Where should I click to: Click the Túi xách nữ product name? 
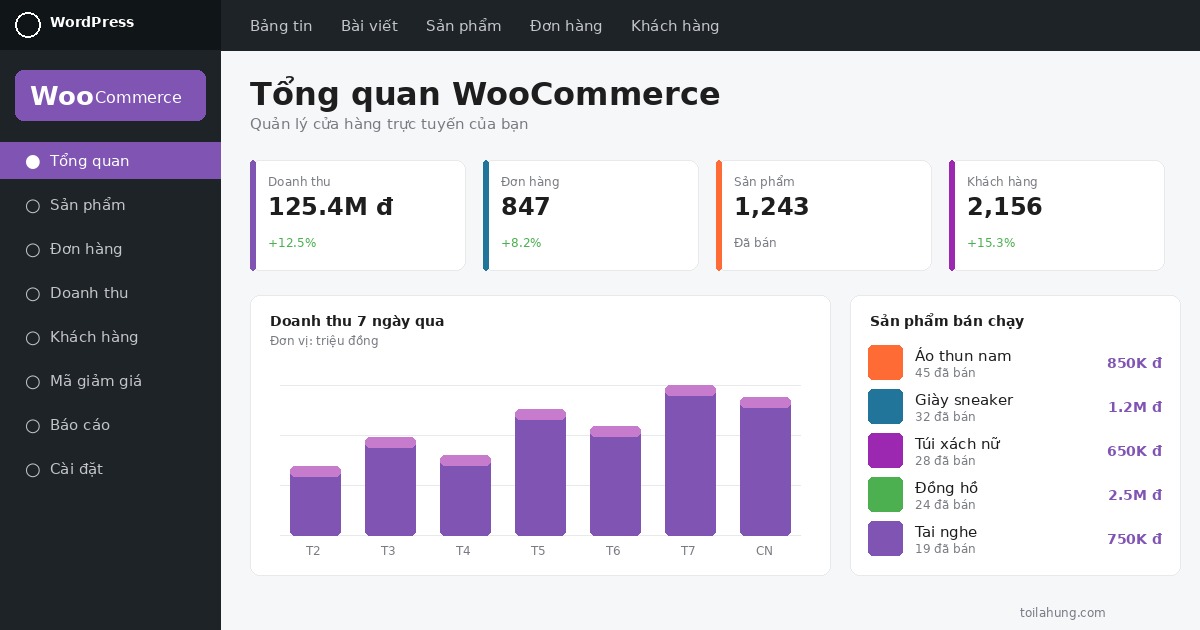(x=957, y=444)
